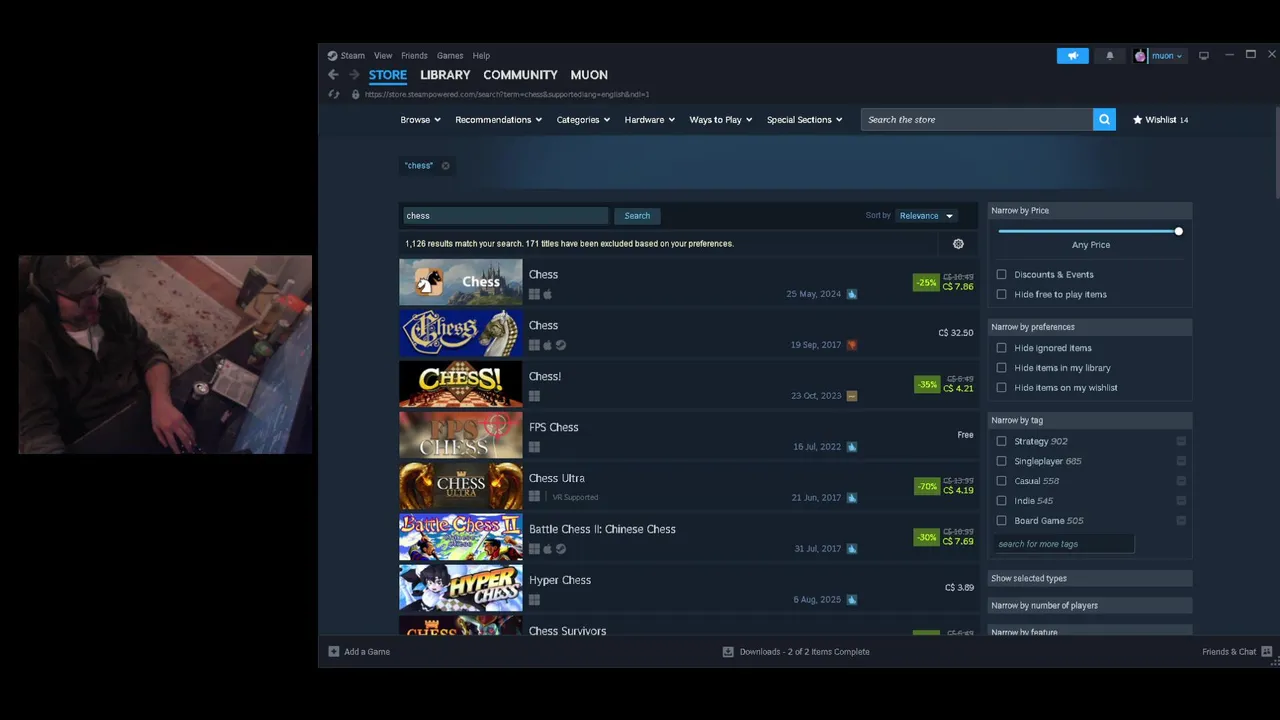Exclude the Board Game tag with minus icon
Viewport: 1280px width, 720px height.
coord(1181,521)
